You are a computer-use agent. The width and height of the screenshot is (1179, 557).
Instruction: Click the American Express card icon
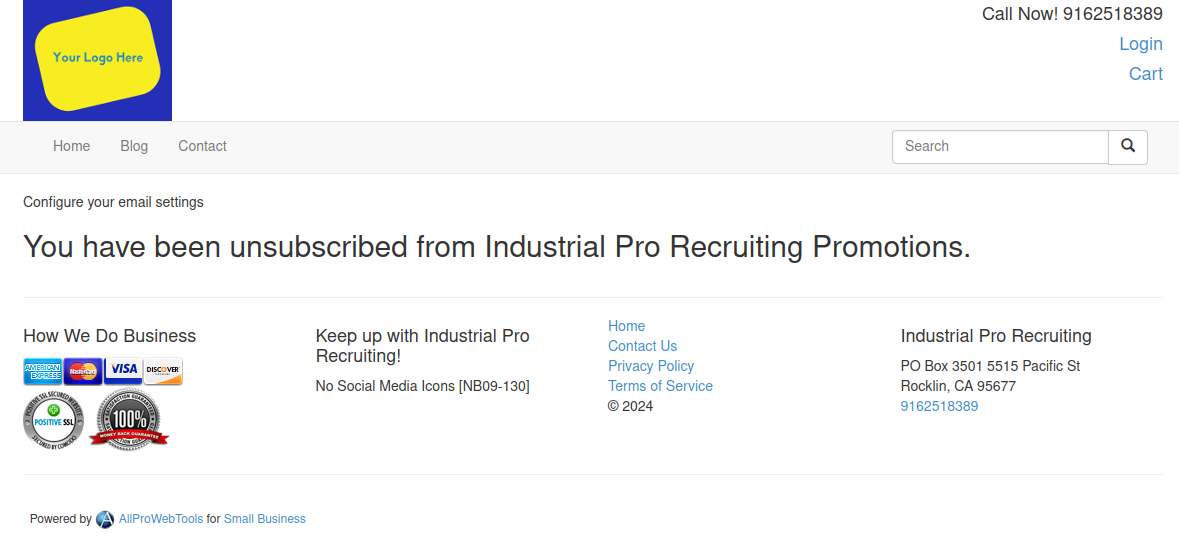pos(43,371)
